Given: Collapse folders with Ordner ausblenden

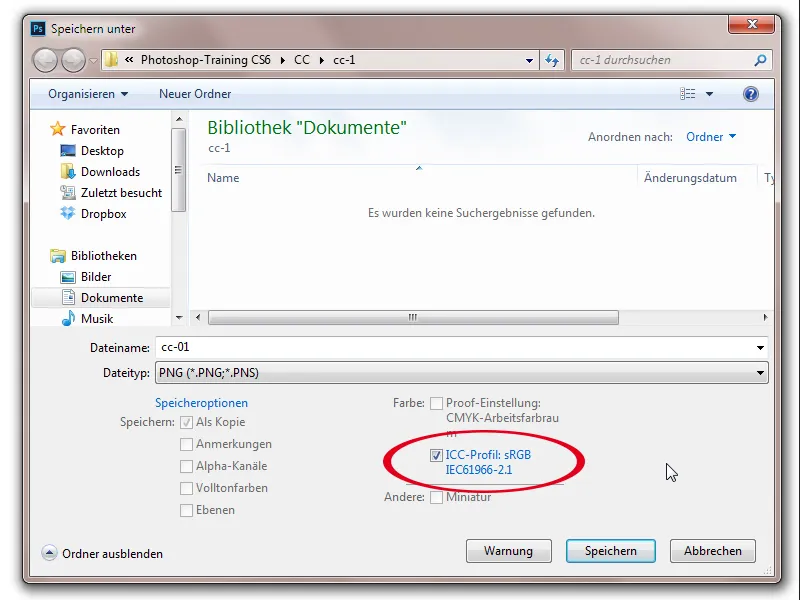Looking at the screenshot, I should click(x=102, y=554).
